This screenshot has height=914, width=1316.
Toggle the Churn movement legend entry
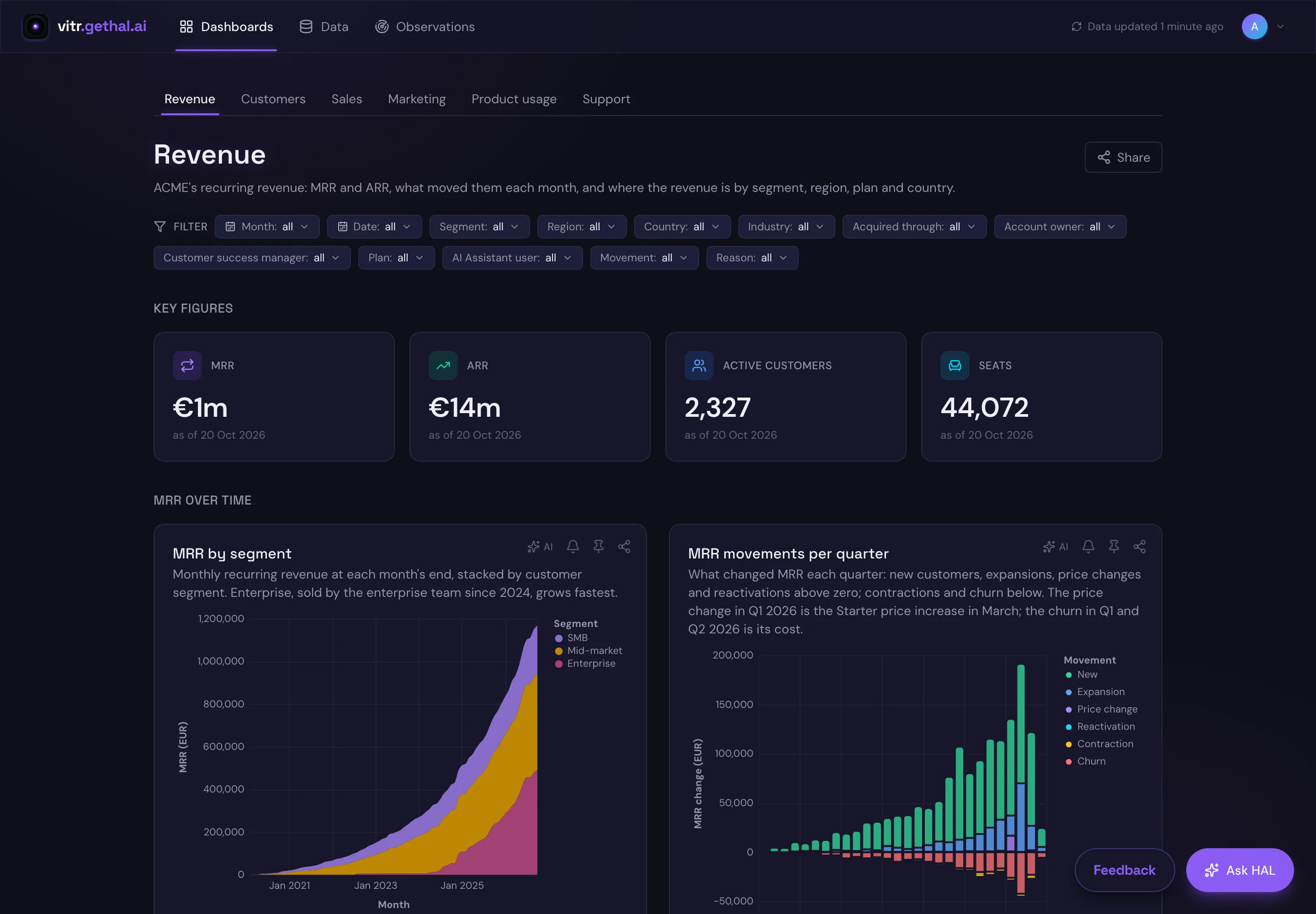[1085, 761]
